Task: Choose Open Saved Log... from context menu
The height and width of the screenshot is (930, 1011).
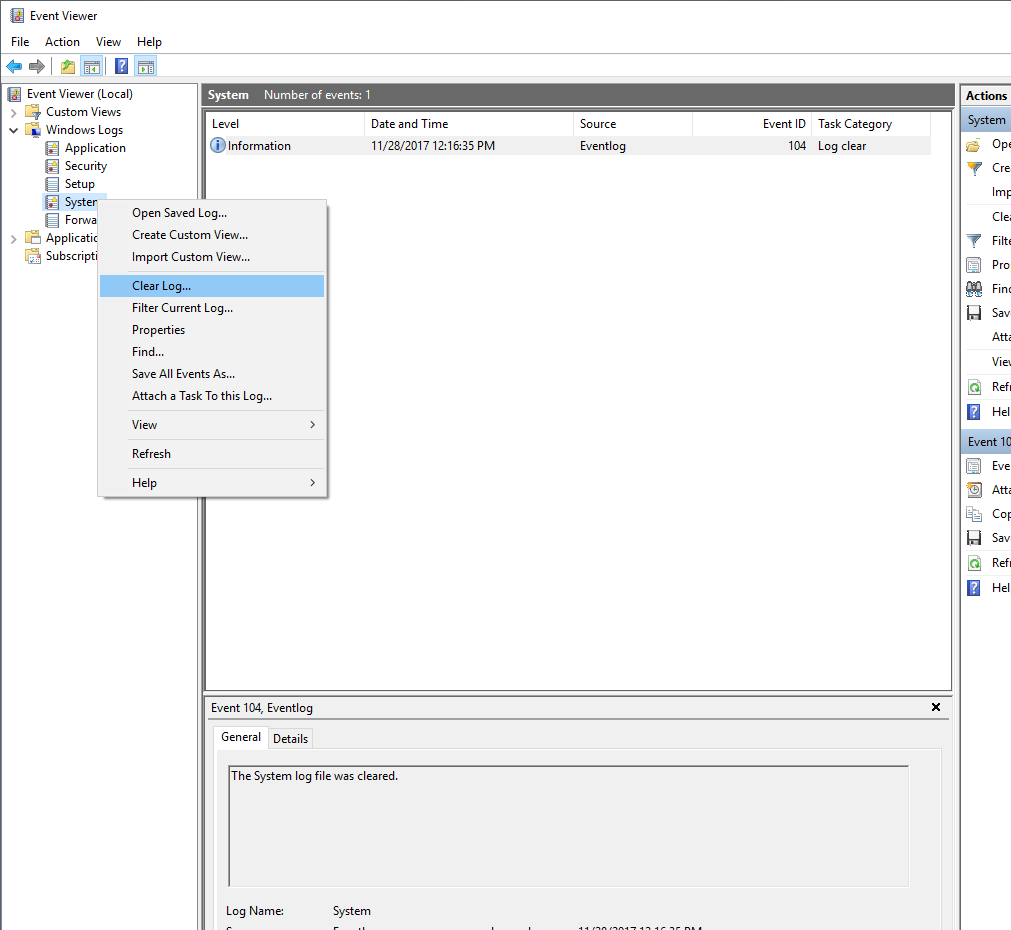Action: pyautogui.click(x=212, y=213)
